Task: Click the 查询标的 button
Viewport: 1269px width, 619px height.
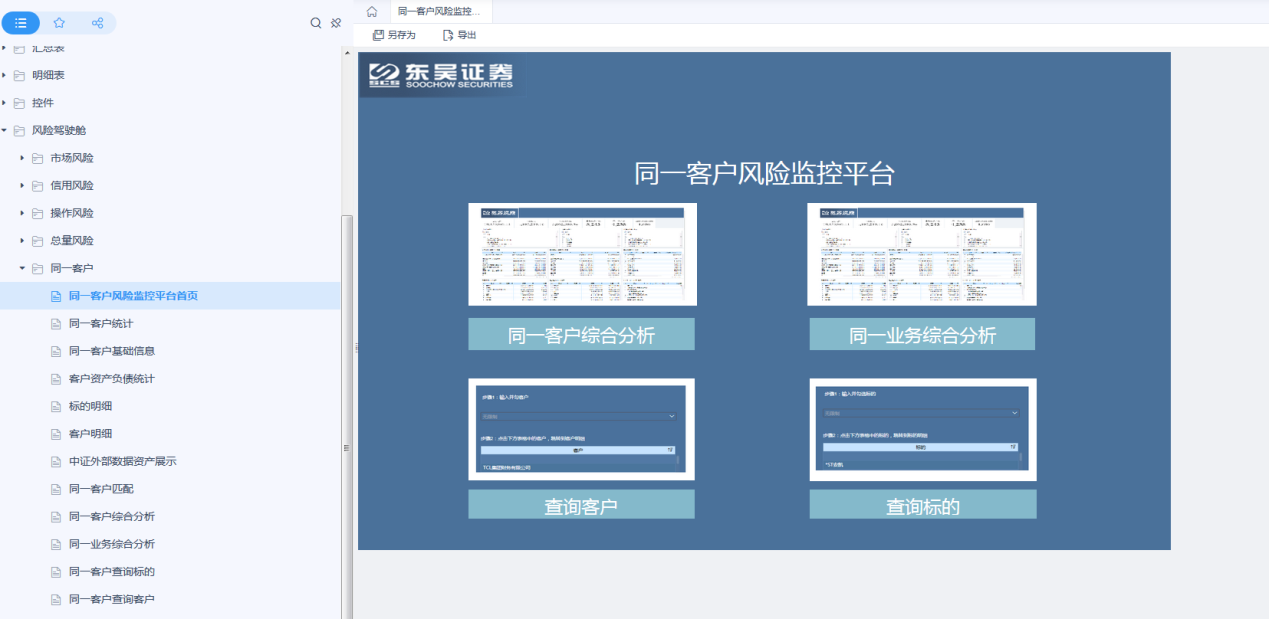Action: 922,505
